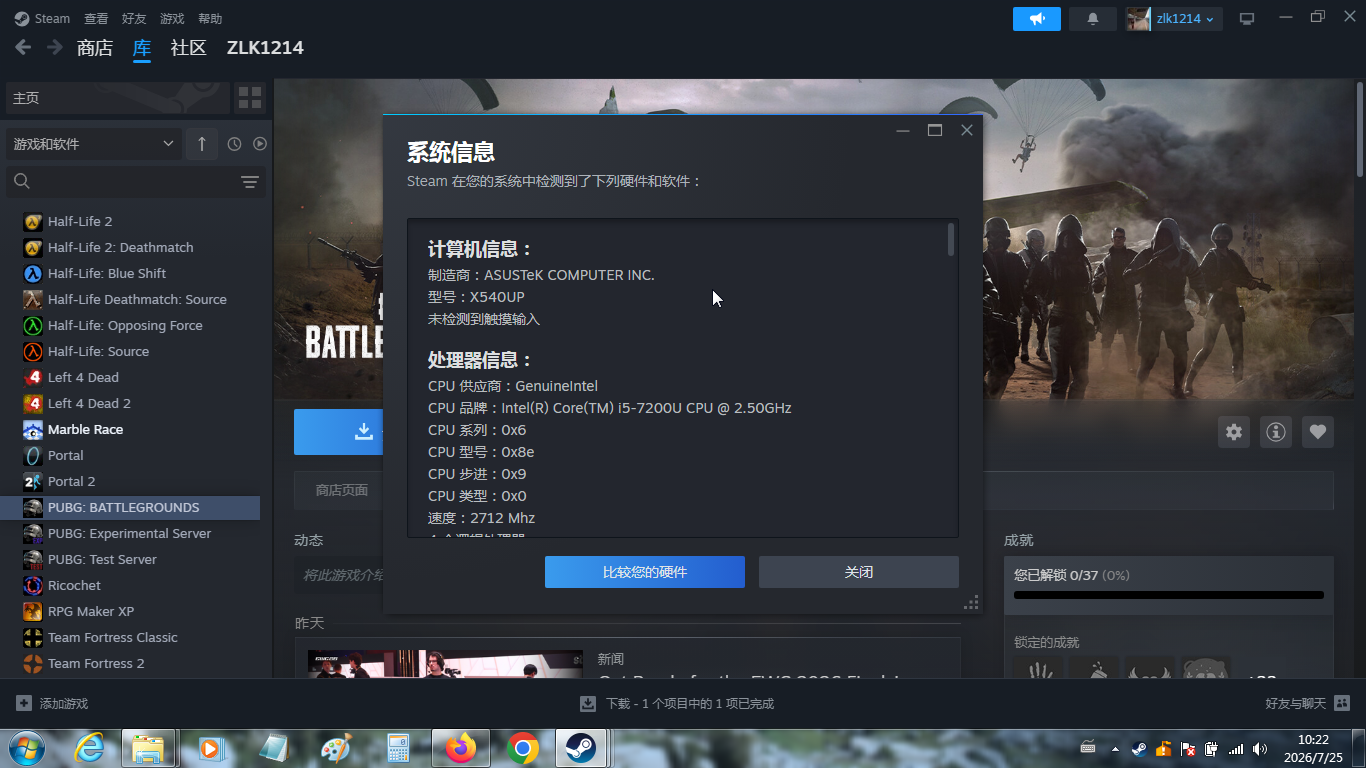Screen dimensions: 1366x768
Task: Click the library search field
Action: 120,182
